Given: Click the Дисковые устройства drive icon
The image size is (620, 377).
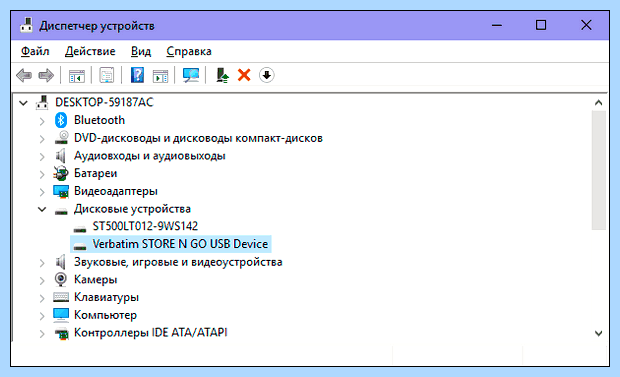Looking at the screenshot, I should click(61, 211).
